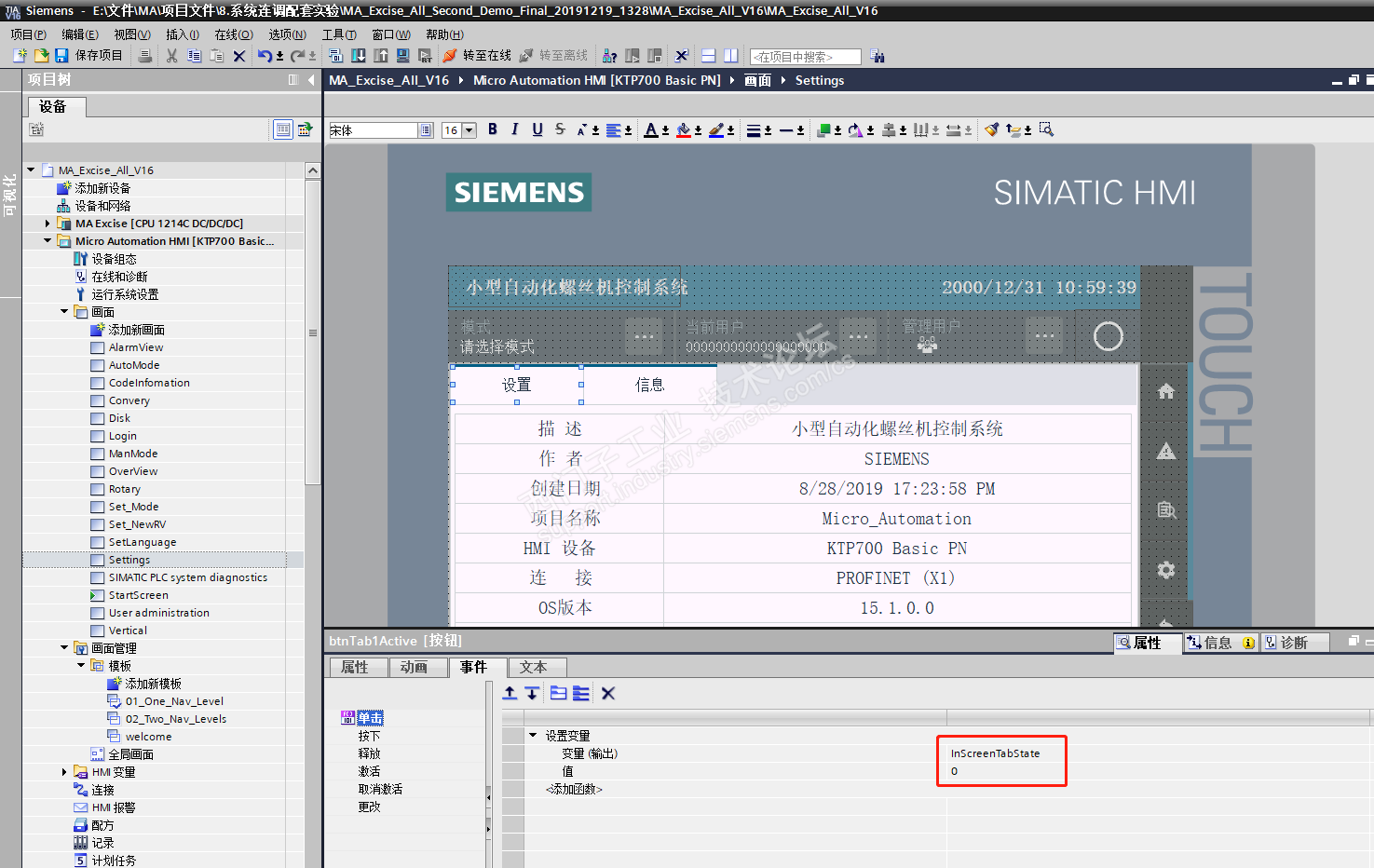Expand the HMI 变量 folder

64,772
